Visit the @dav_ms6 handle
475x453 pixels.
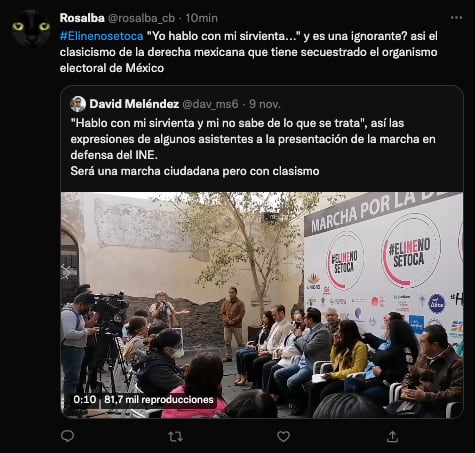point(210,104)
